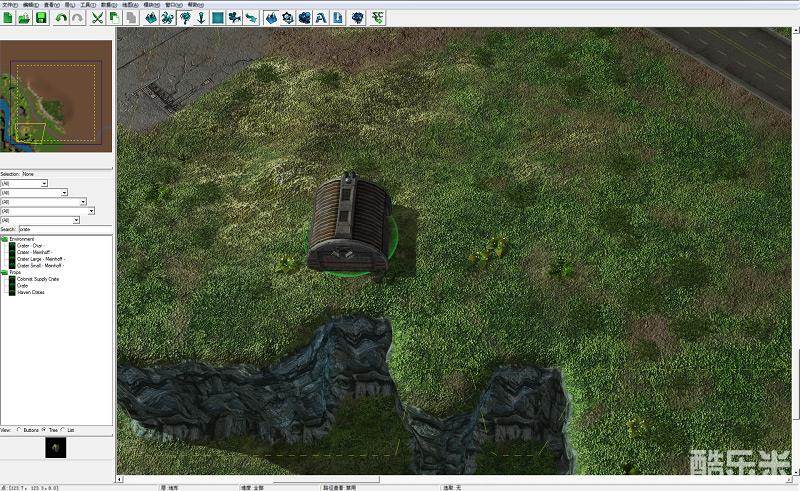Click the Undo arrow icon

pos(62,18)
